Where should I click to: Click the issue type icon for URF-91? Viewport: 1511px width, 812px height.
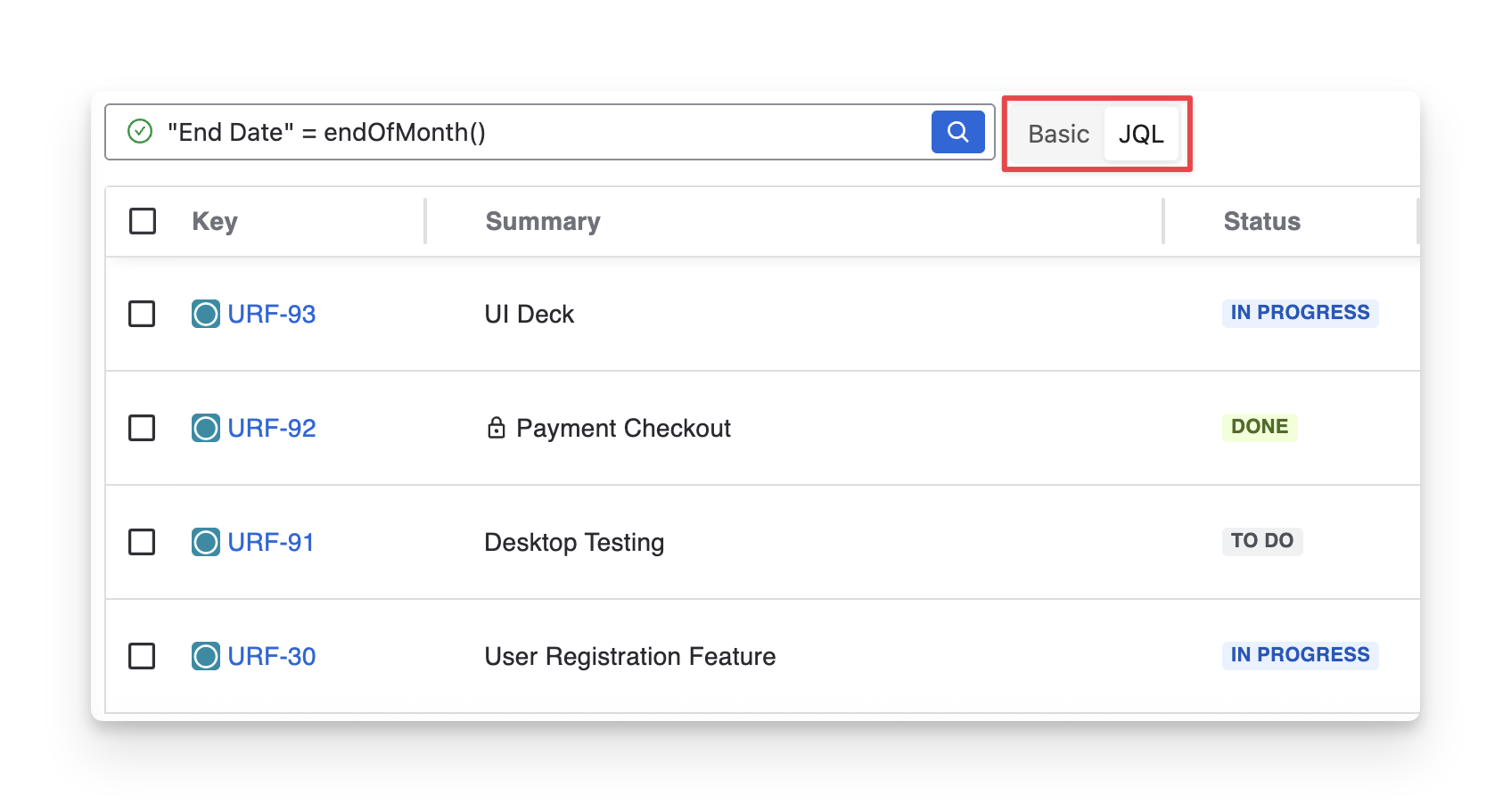click(x=206, y=542)
